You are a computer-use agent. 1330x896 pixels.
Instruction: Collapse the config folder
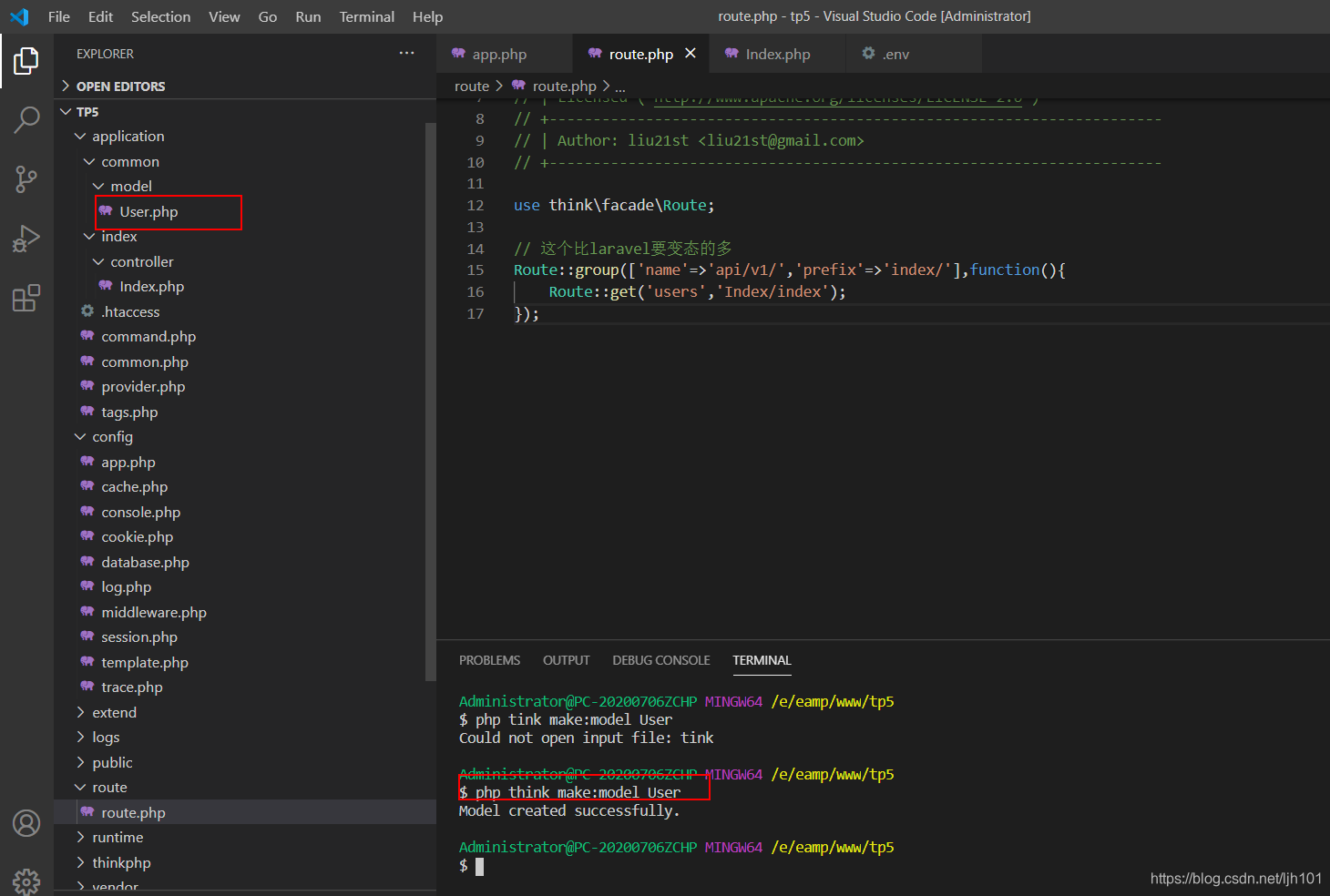click(112, 437)
